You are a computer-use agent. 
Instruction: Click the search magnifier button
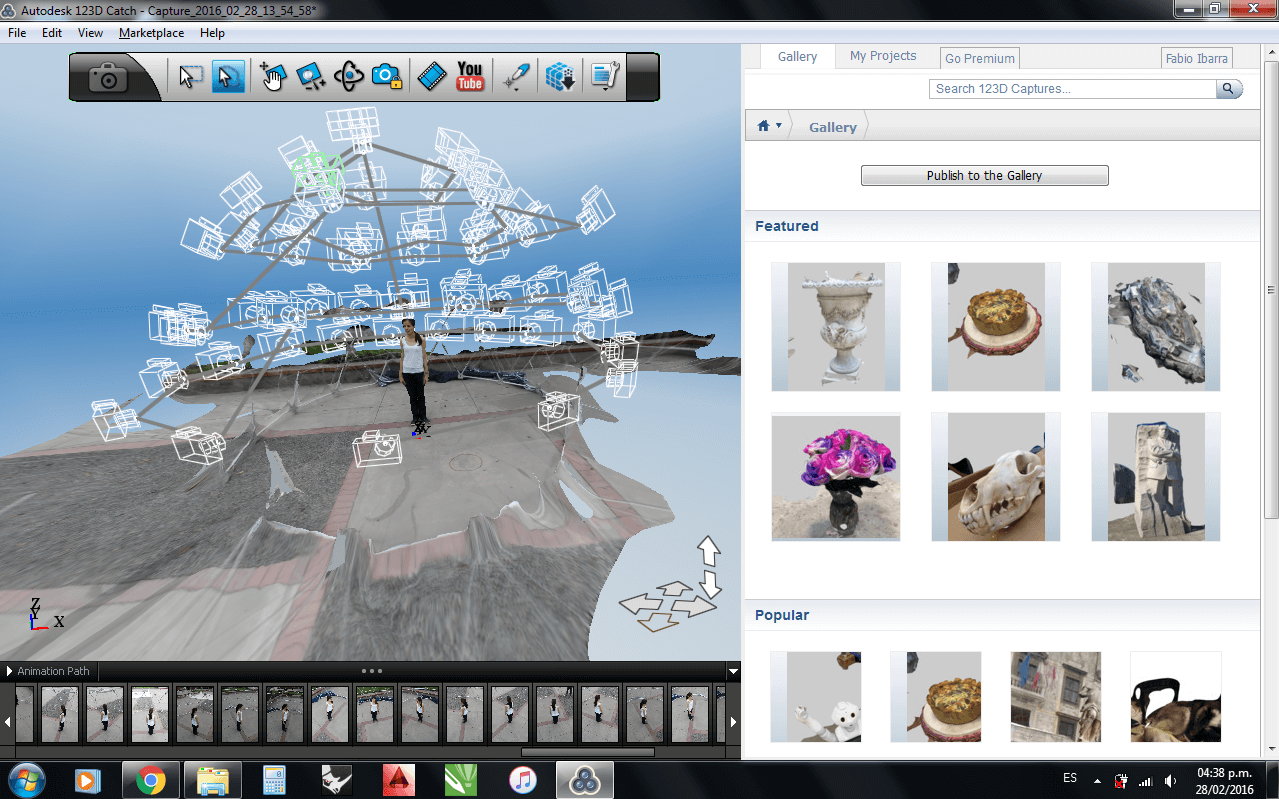1229,89
